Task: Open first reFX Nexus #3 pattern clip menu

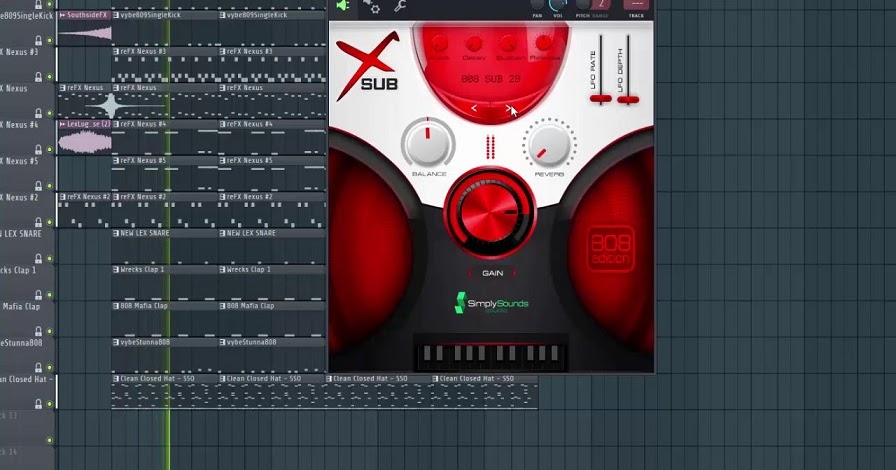Action: point(116,51)
